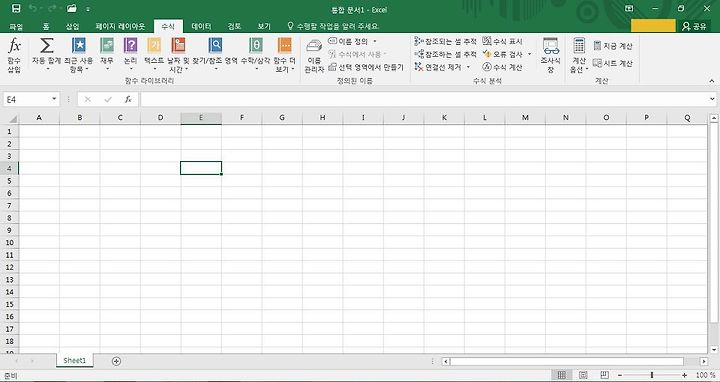Click the zoom out minus button
Viewport: 720px width, 382px height.
(x=620, y=375)
